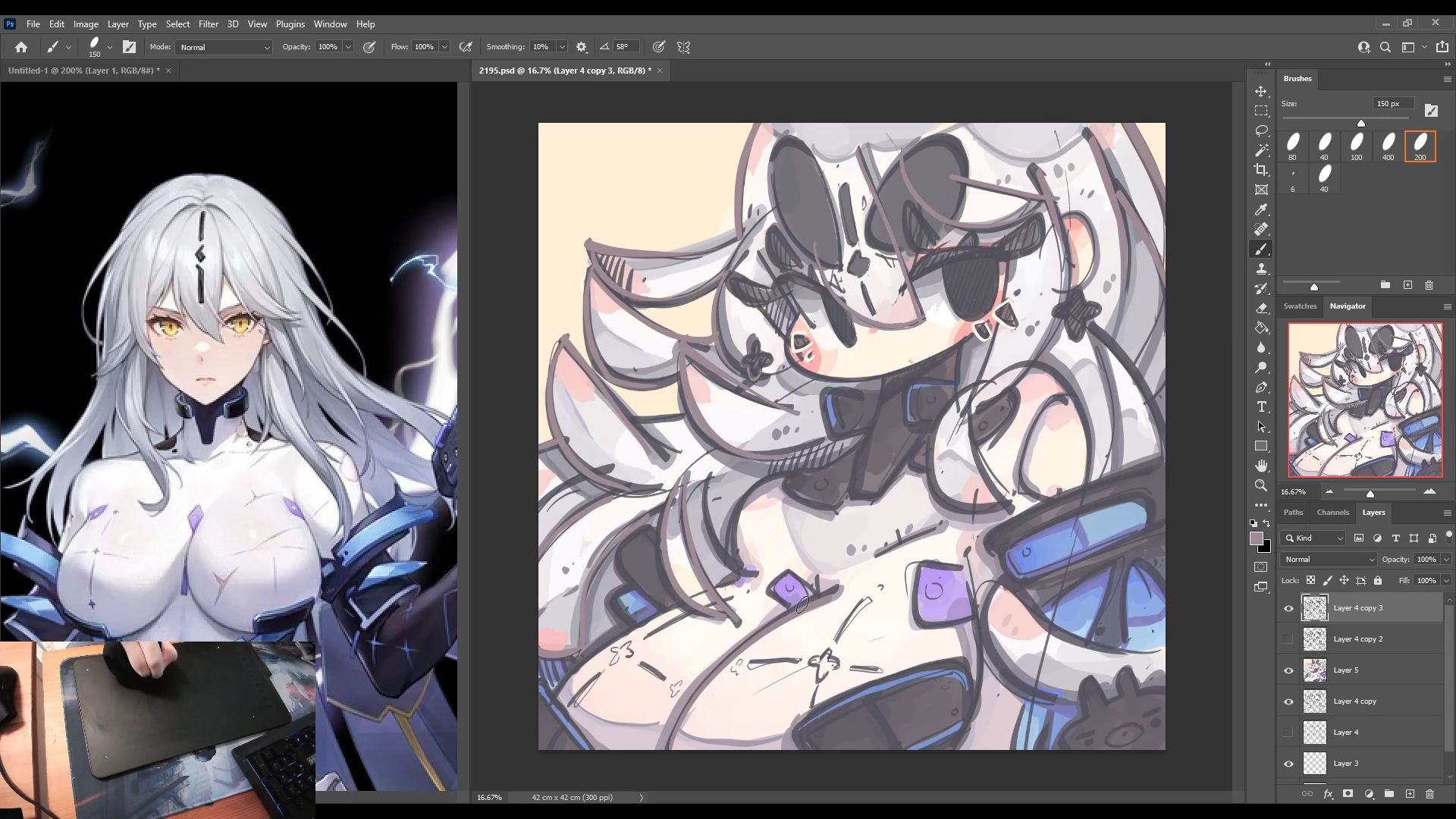Image resolution: width=1456 pixels, height=819 pixels.
Task: Select the Hand tool
Action: point(1261,466)
